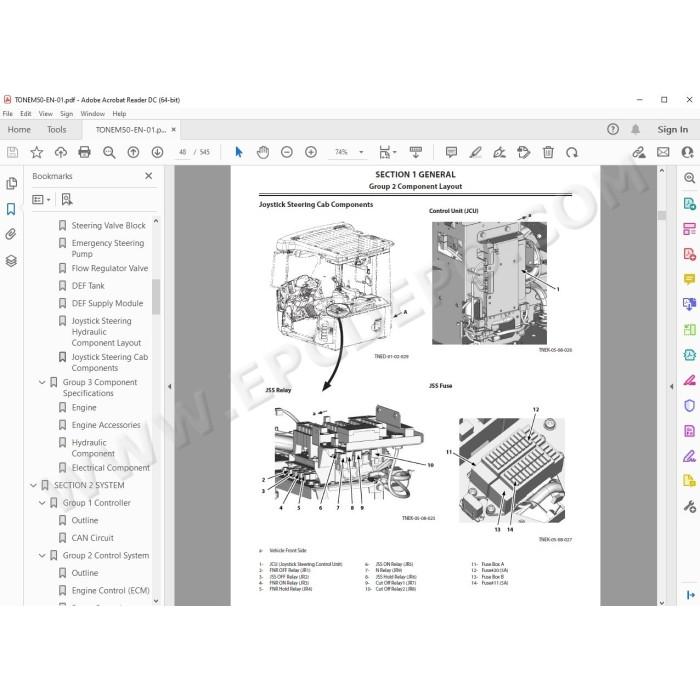Collapse Group 2 Control System bookmark
The height and width of the screenshot is (700, 700).
click(42, 556)
